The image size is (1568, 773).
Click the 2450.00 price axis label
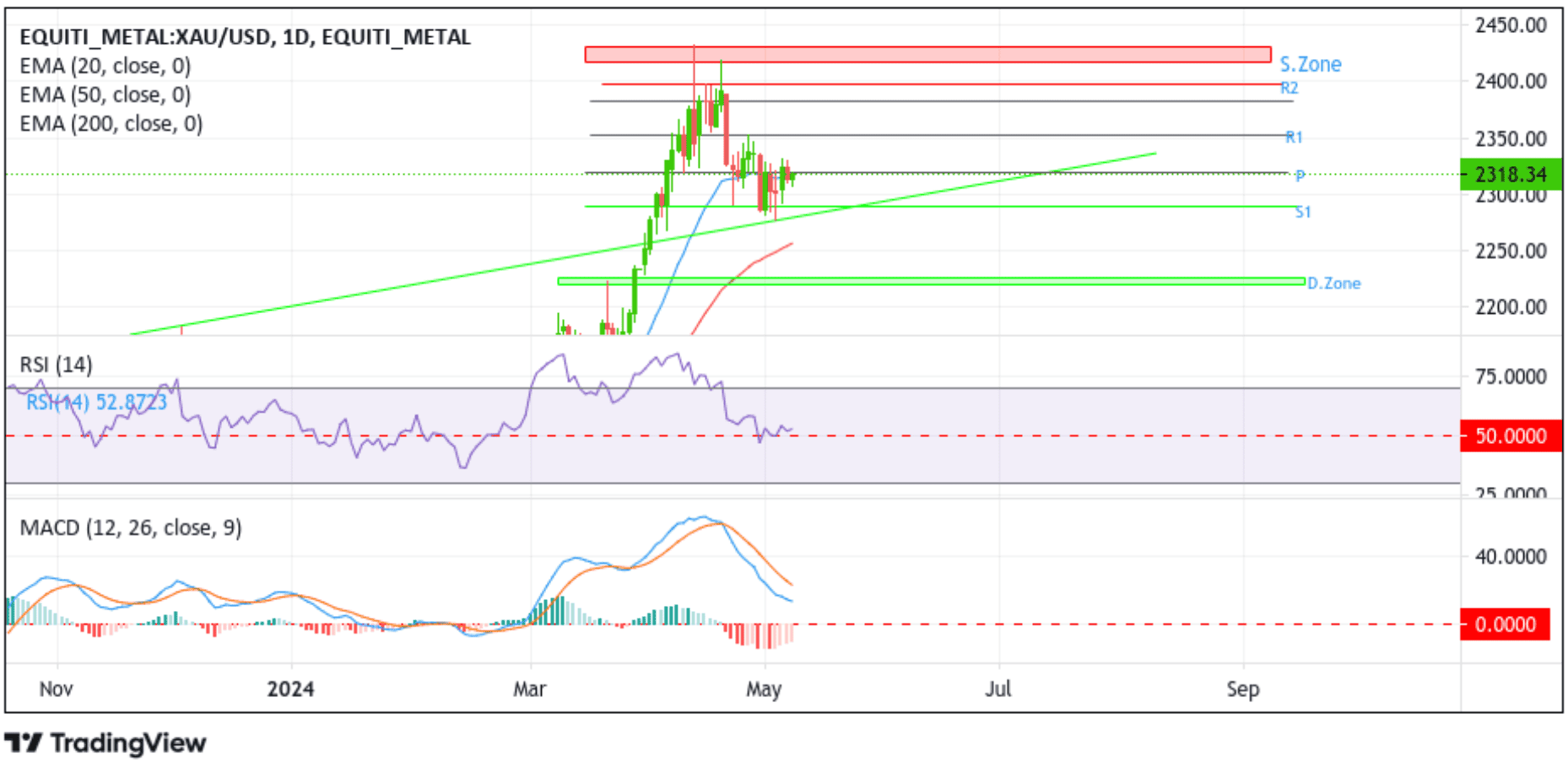(1511, 25)
